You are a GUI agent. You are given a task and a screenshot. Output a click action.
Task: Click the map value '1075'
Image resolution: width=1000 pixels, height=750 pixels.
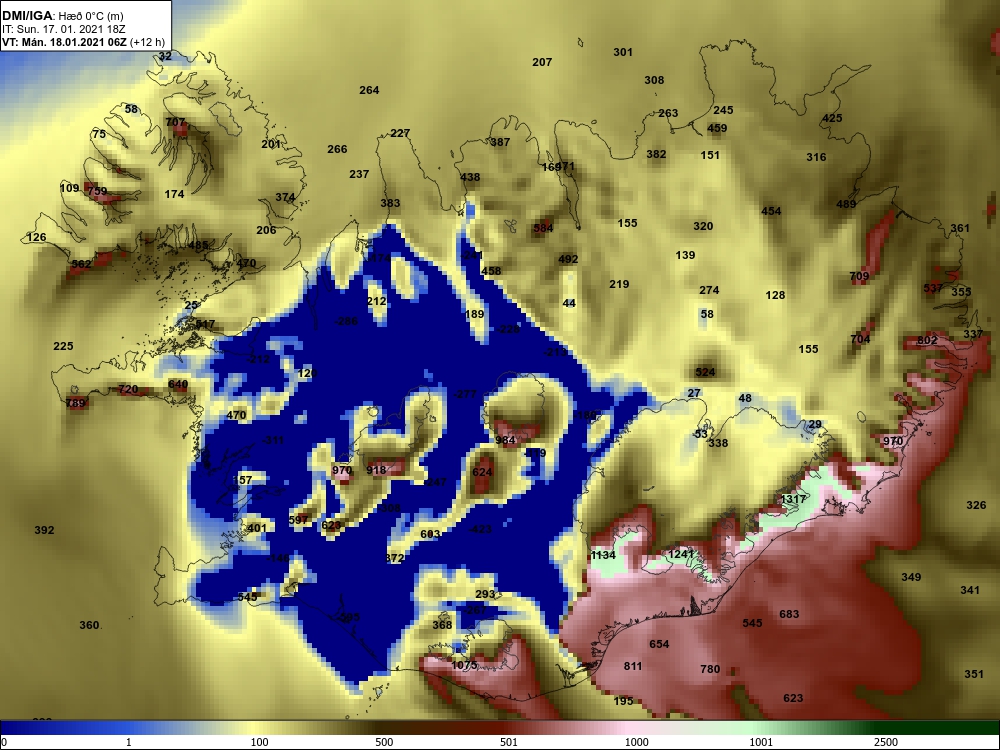(x=464, y=665)
